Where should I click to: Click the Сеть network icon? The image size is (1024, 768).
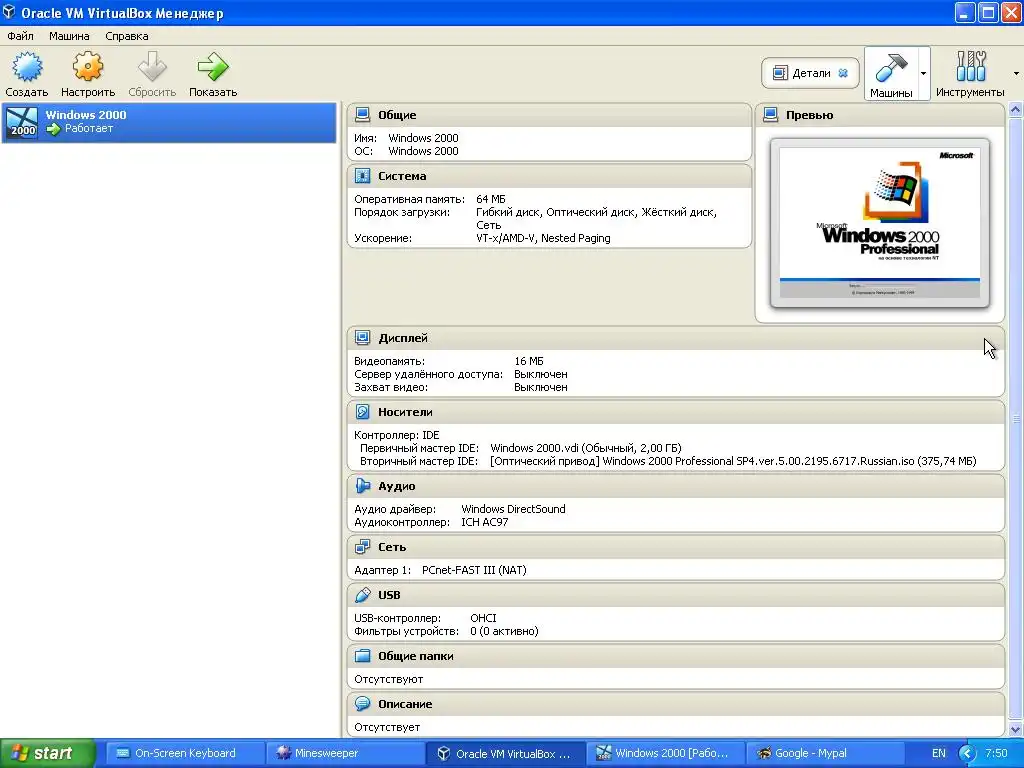[x=362, y=547]
